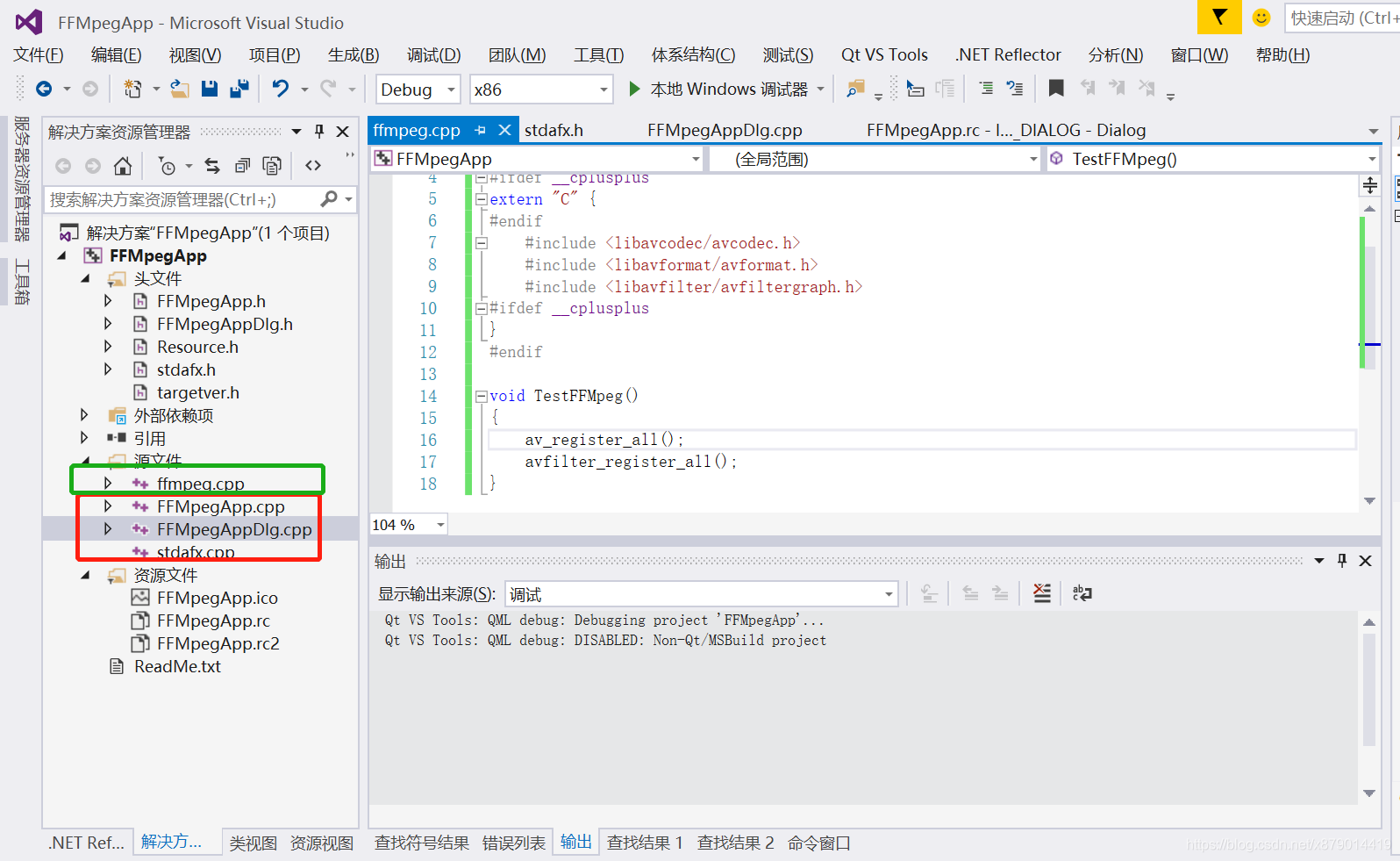The image size is (1400, 861).
Task: Click the yellow notification filter flag
Action: 1219,17
